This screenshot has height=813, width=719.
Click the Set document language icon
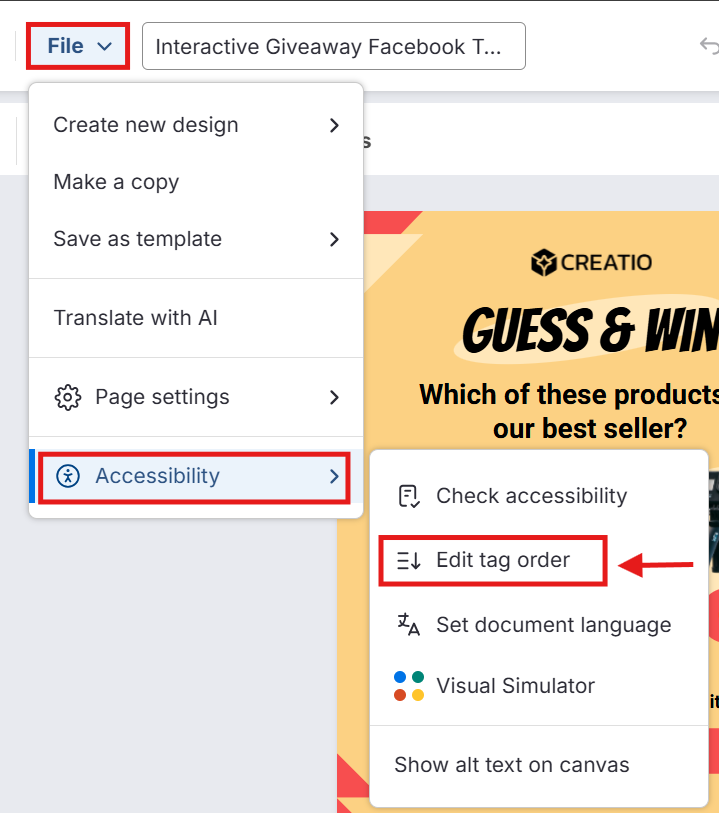[408, 625]
